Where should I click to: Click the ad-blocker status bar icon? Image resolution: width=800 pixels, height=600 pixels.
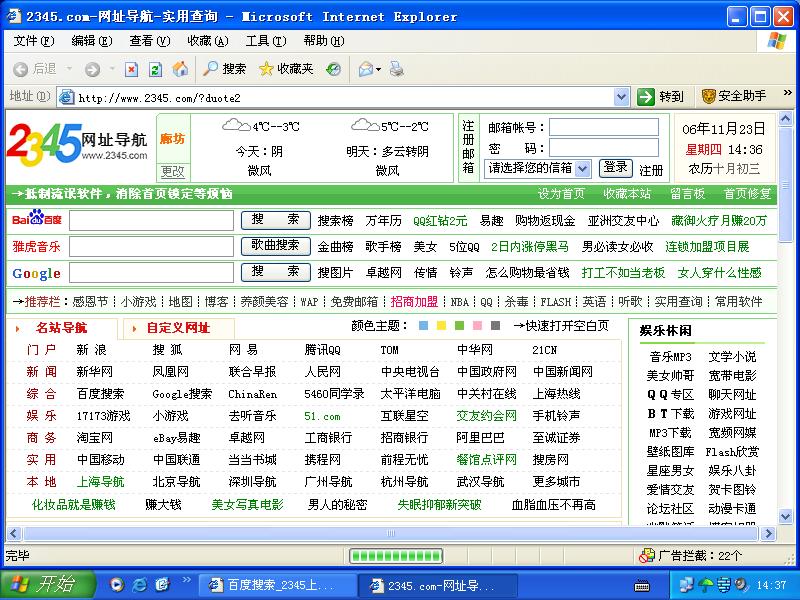[647, 556]
